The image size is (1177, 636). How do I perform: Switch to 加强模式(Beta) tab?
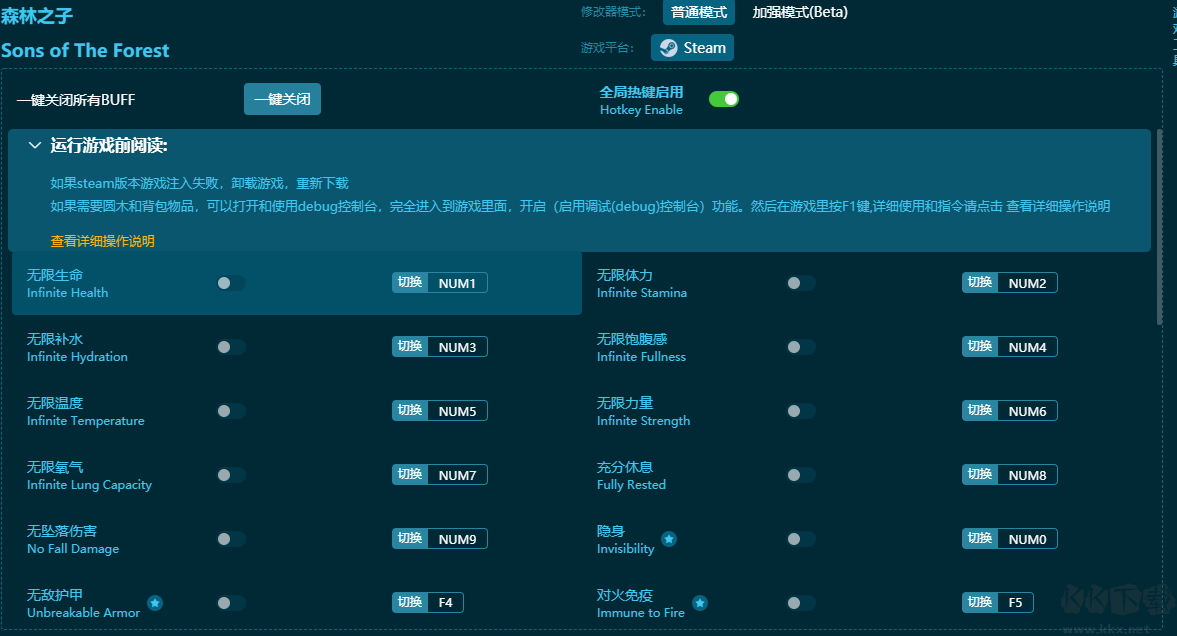pos(800,12)
